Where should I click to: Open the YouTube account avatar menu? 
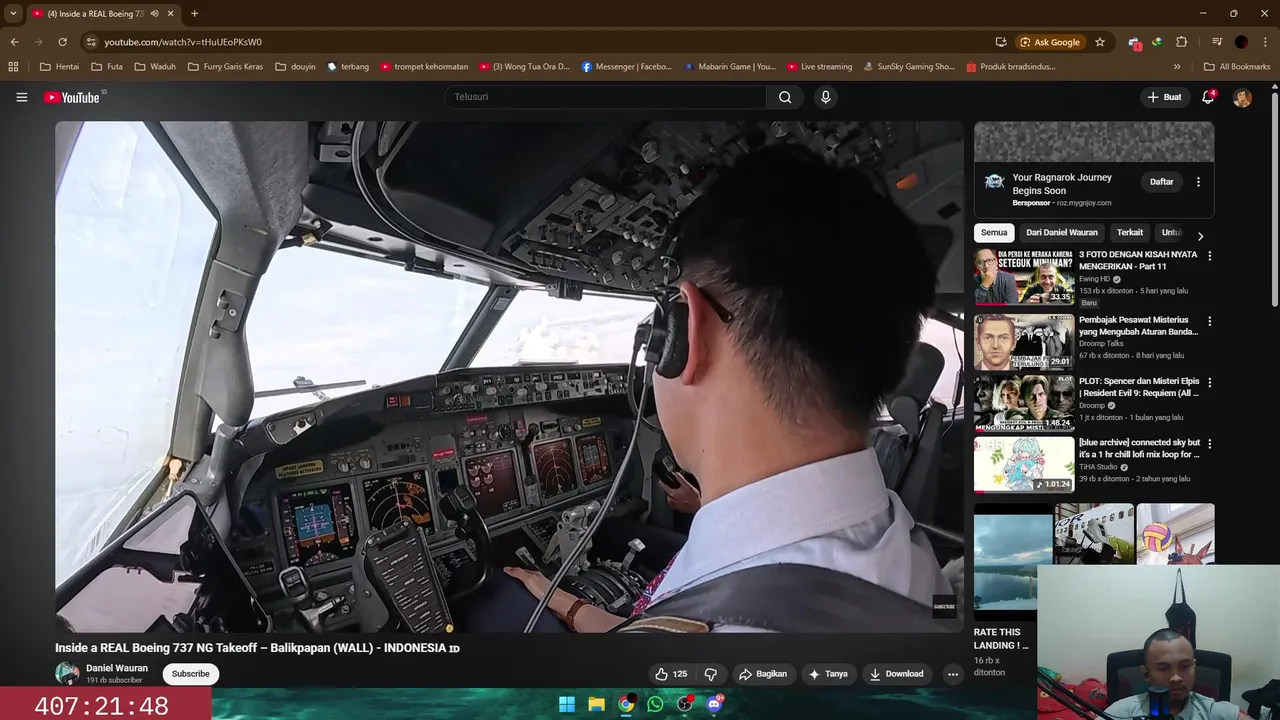1242,97
